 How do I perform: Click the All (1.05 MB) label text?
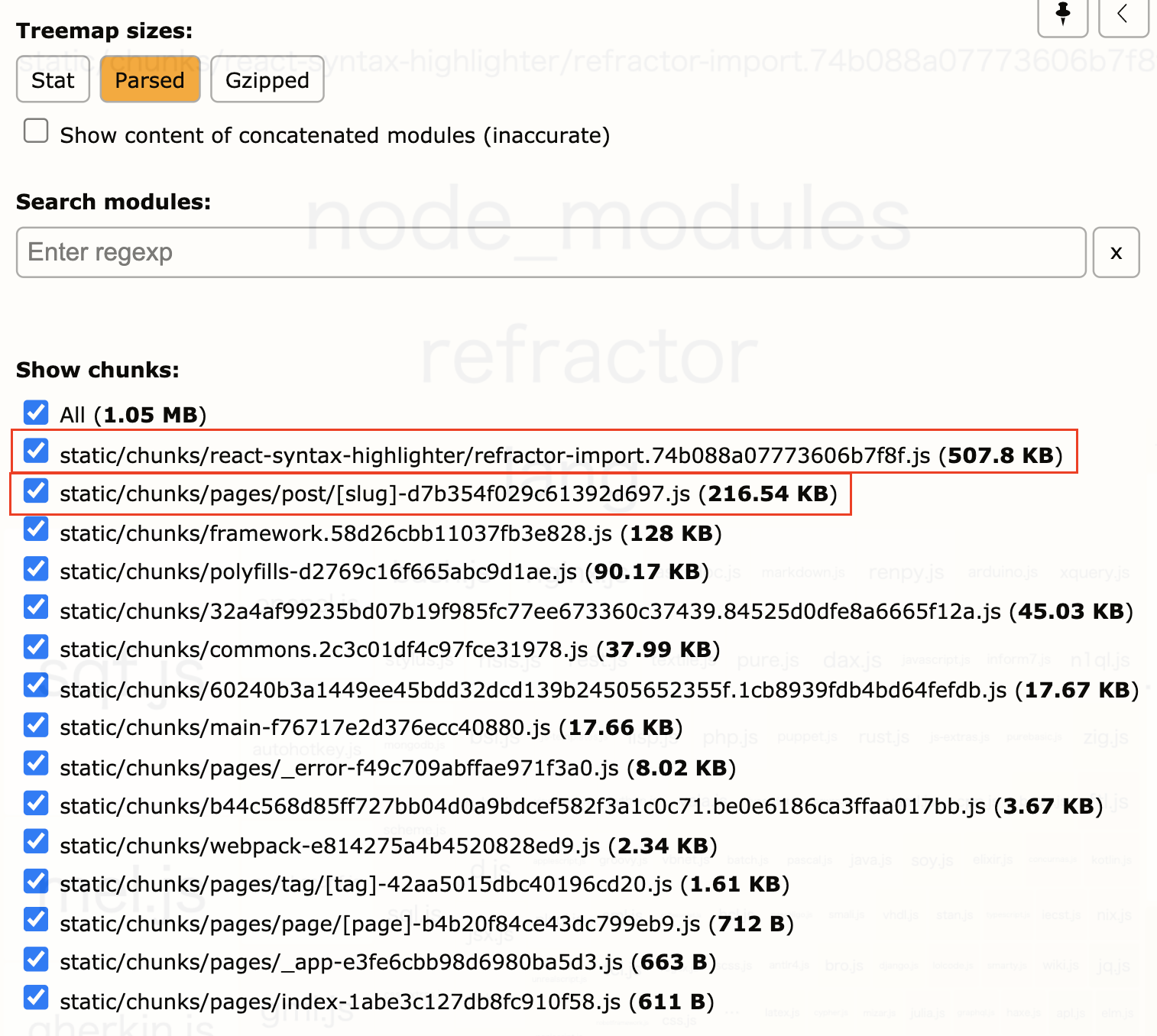[133, 416]
